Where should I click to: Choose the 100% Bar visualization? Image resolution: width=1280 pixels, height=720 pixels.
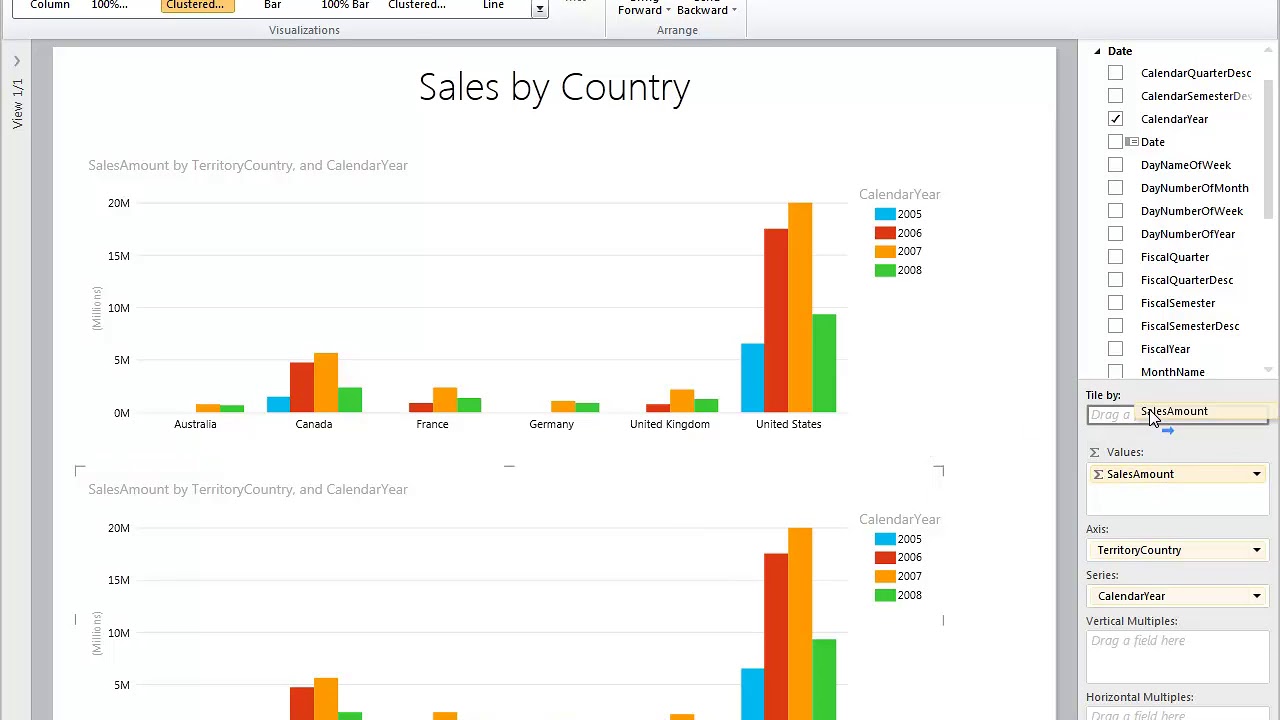(345, 5)
